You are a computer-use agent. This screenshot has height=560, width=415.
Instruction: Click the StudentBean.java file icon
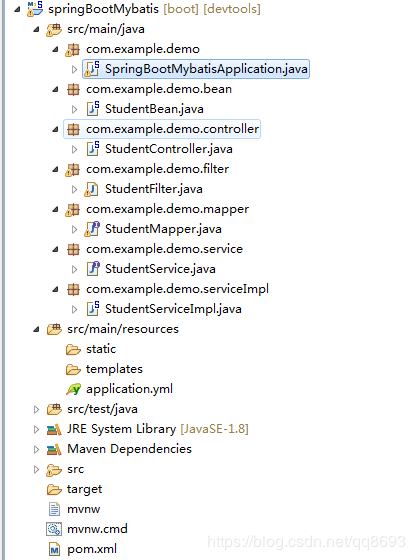click(x=93, y=109)
